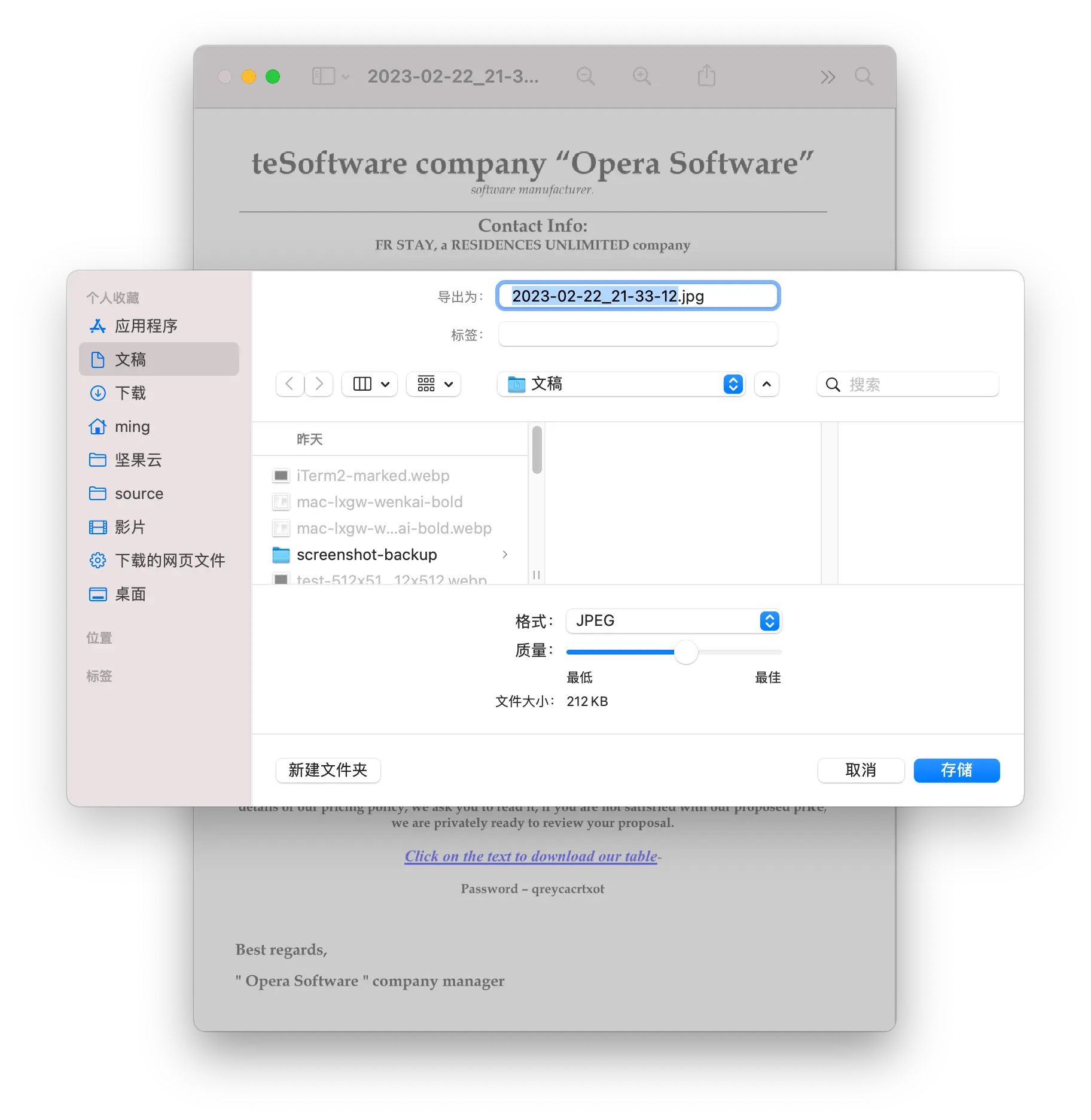Image resolution: width=1091 pixels, height=1120 pixels.
Task: Click the 昨天 group header
Action: click(310, 439)
